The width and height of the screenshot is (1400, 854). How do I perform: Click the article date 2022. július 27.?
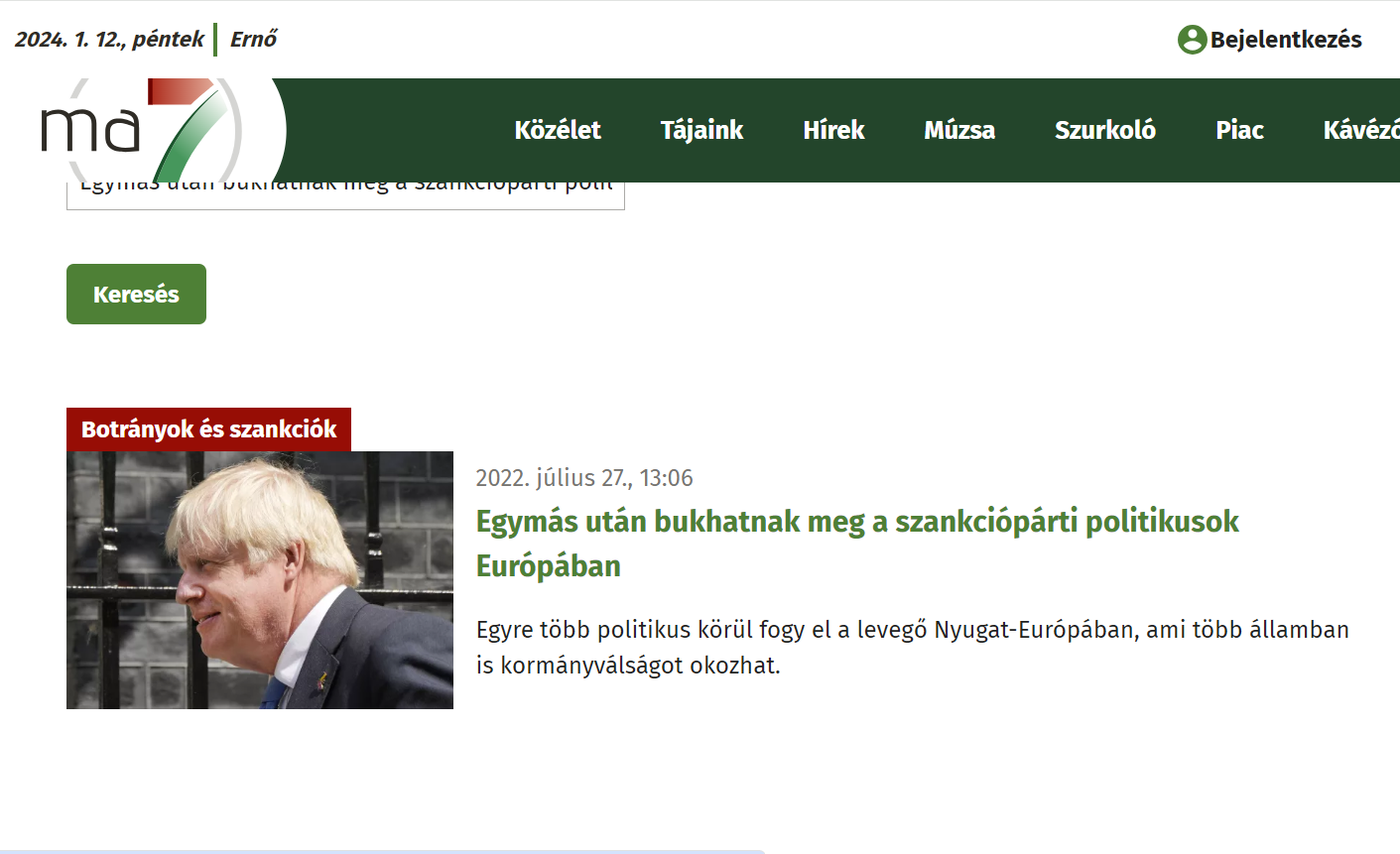(x=583, y=478)
